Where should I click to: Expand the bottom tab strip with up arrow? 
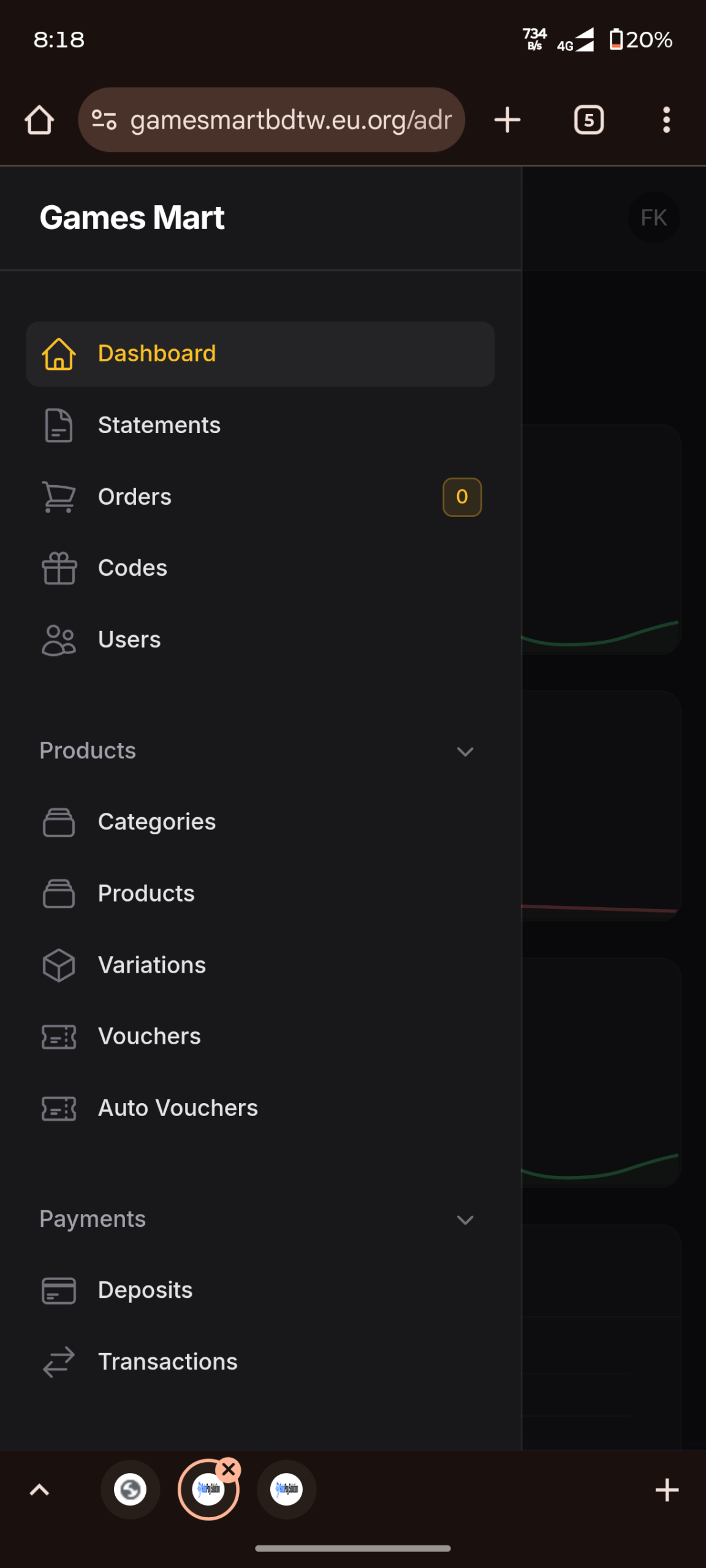[x=39, y=1490]
